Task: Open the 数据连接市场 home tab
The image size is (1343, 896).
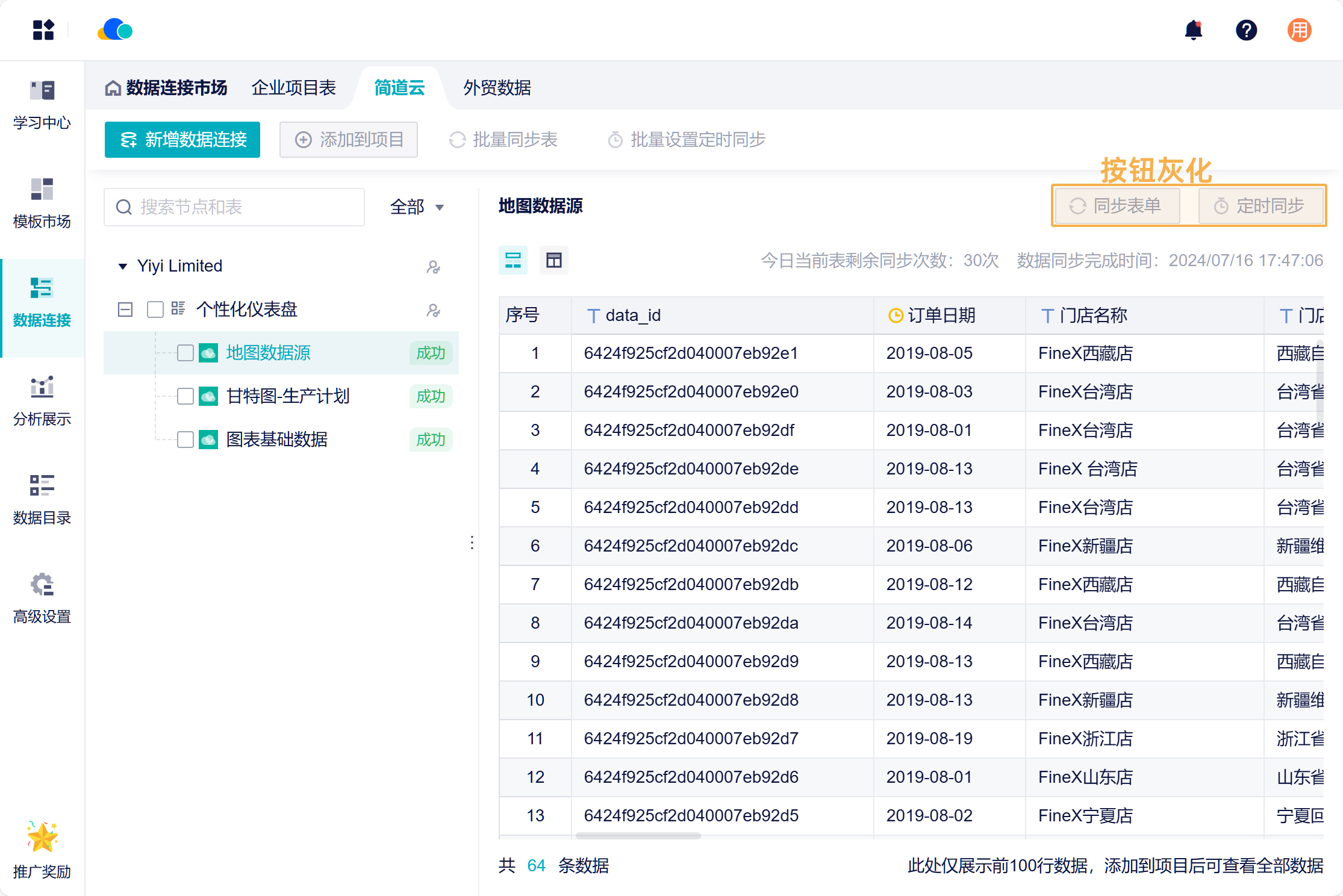Action: click(x=166, y=88)
